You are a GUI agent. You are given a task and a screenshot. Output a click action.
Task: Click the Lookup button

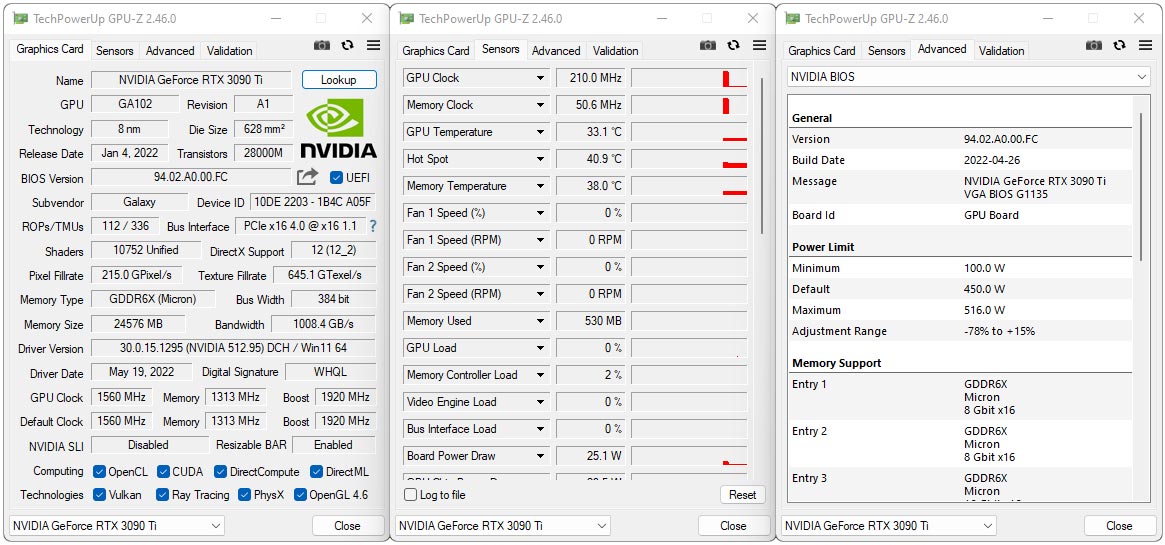coord(339,79)
